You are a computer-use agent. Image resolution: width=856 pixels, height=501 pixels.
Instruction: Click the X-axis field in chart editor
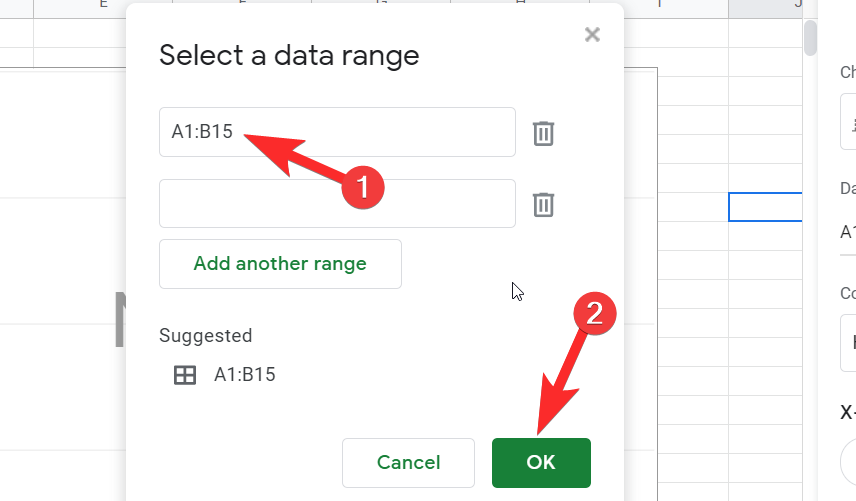848,460
